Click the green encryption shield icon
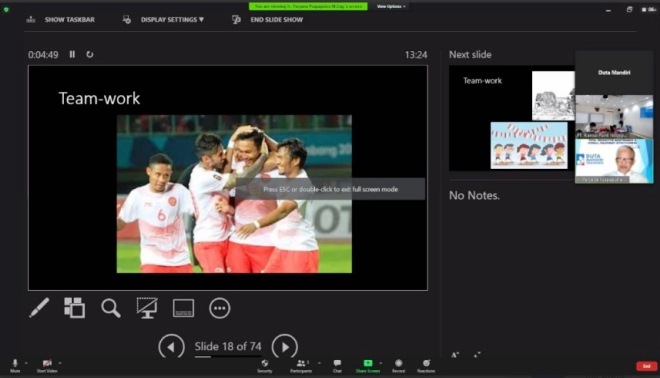This screenshot has height=378, width=660. [x=6, y=9]
